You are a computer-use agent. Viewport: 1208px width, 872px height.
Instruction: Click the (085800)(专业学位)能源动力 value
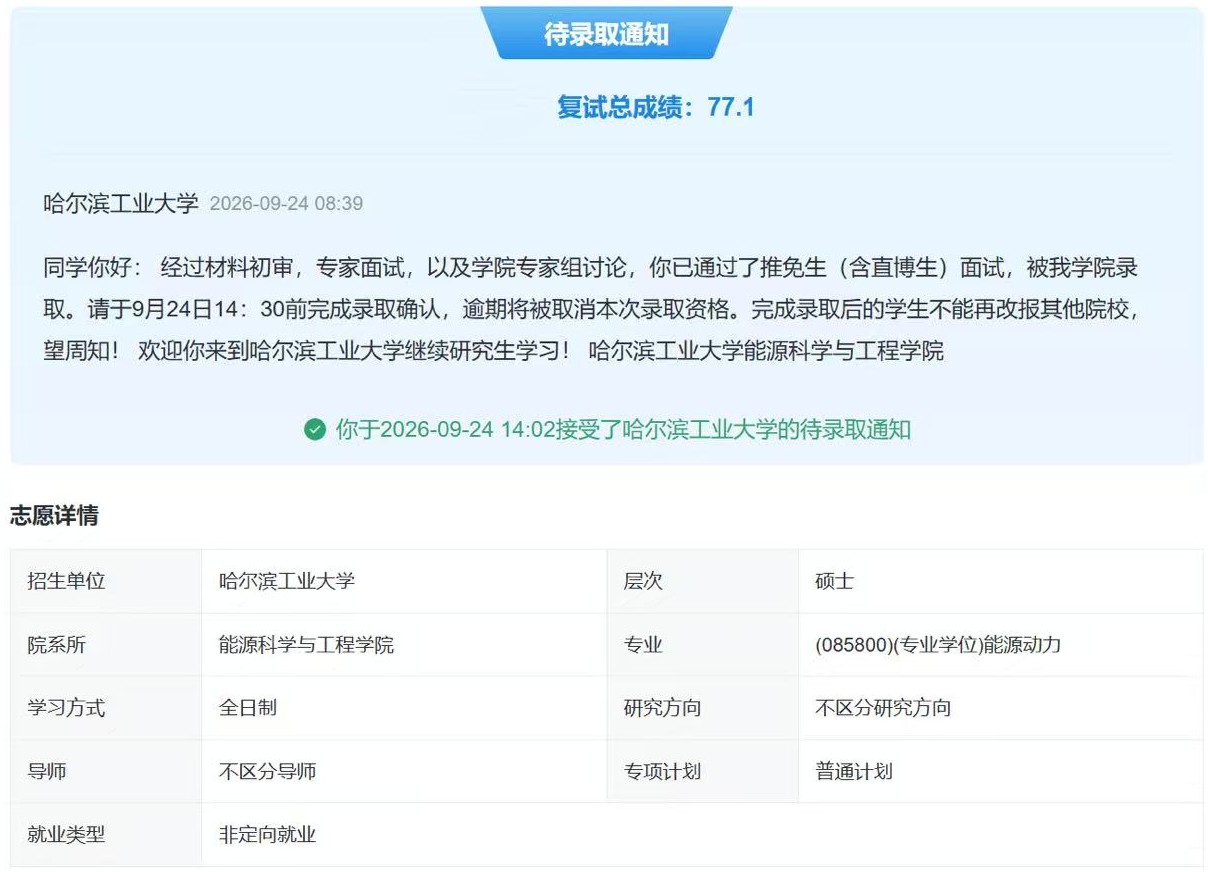pos(938,645)
